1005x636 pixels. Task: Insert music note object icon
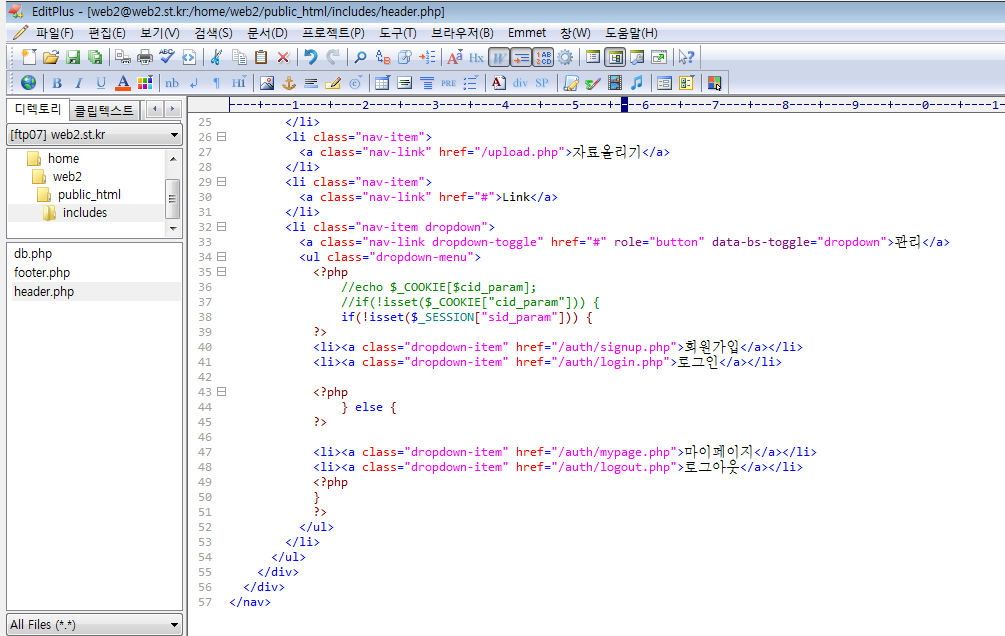click(x=636, y=83)
